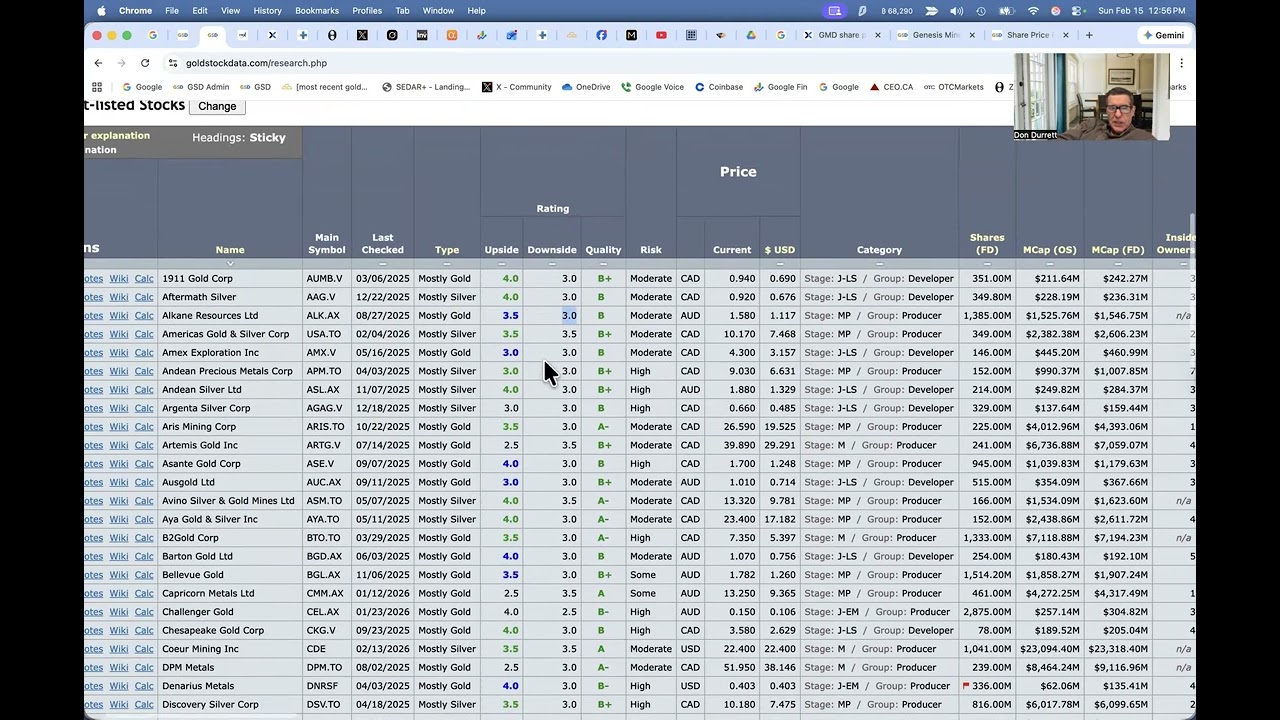Switch to the Facebook tab

point(601,35)
